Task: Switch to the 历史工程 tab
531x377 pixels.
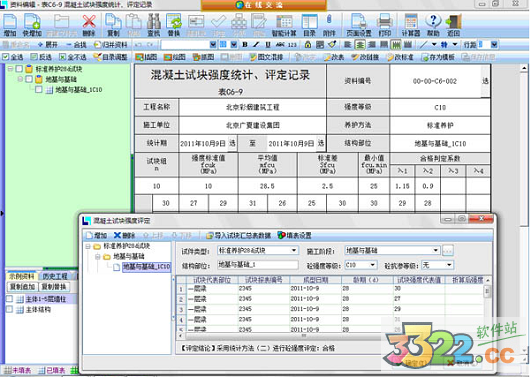Action: click(x=55, y=276)
